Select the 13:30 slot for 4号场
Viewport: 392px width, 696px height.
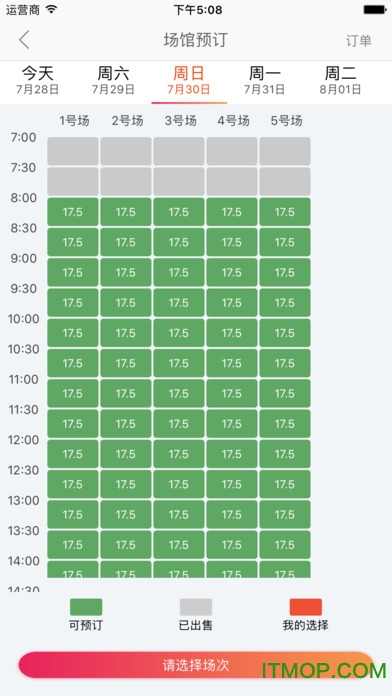pyautogui.click(x=232, y=545)
